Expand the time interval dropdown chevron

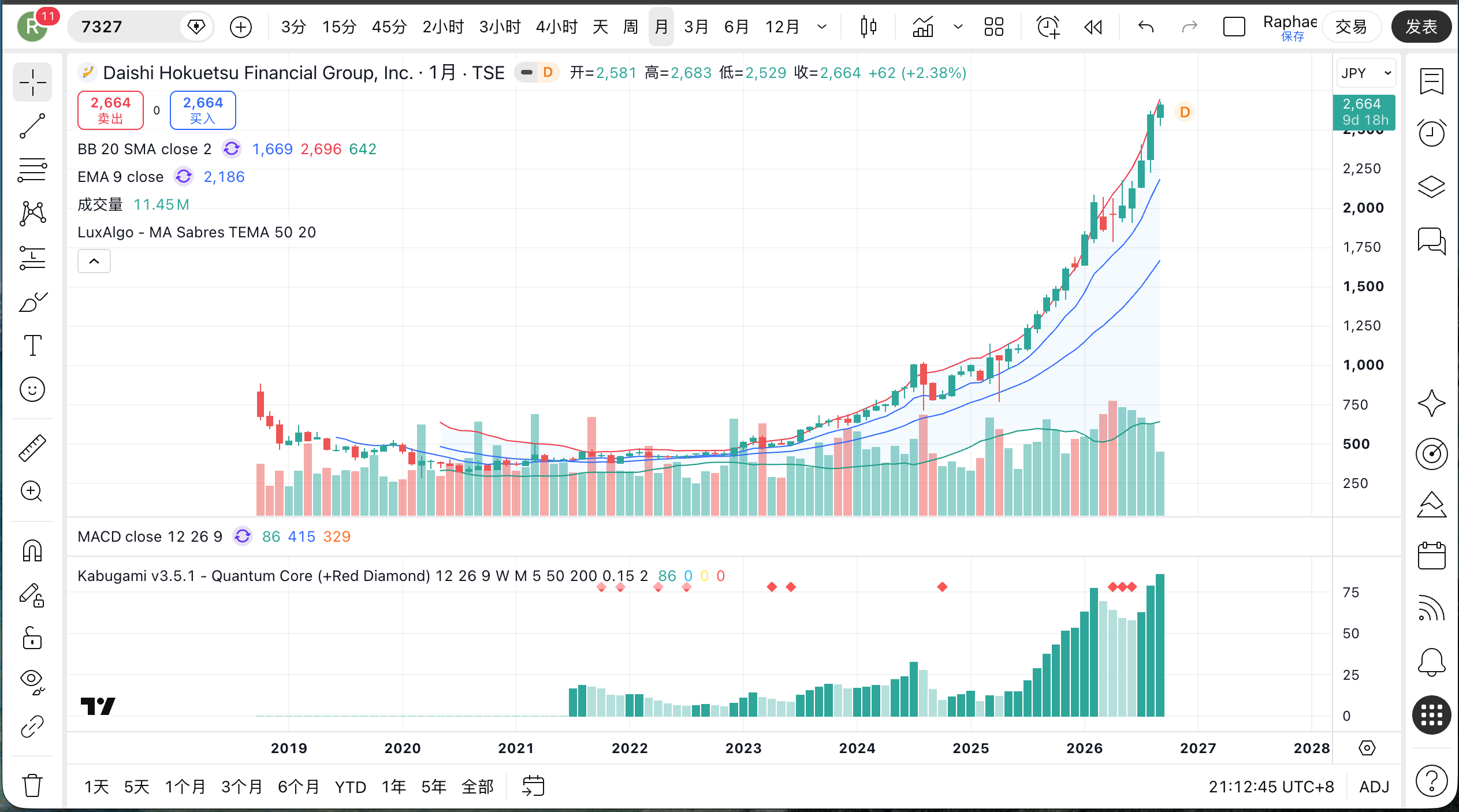822,27
